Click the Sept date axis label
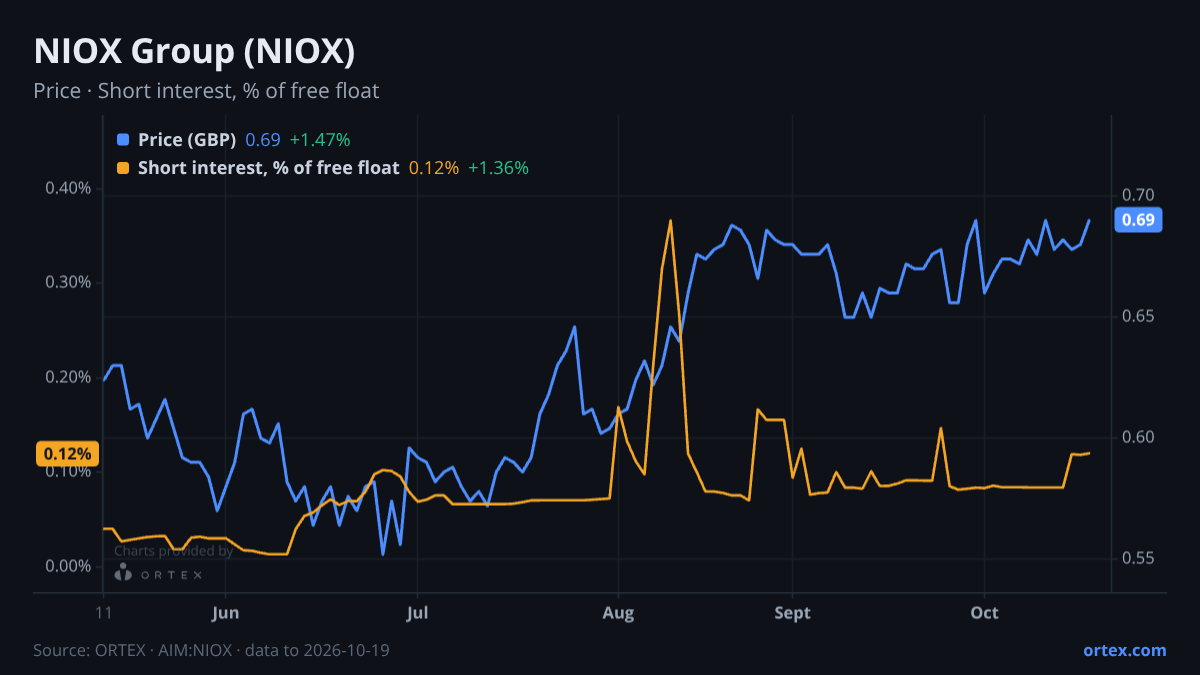 click(792, 612)
